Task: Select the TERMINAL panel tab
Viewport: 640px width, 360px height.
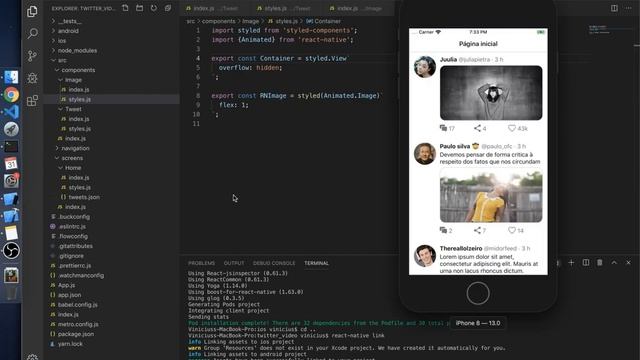Action: tap(316, 263)
